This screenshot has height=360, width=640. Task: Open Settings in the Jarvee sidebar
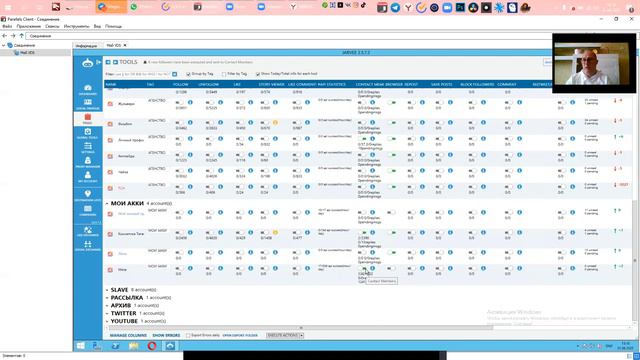pyautogui.click(x=88, y=148)
